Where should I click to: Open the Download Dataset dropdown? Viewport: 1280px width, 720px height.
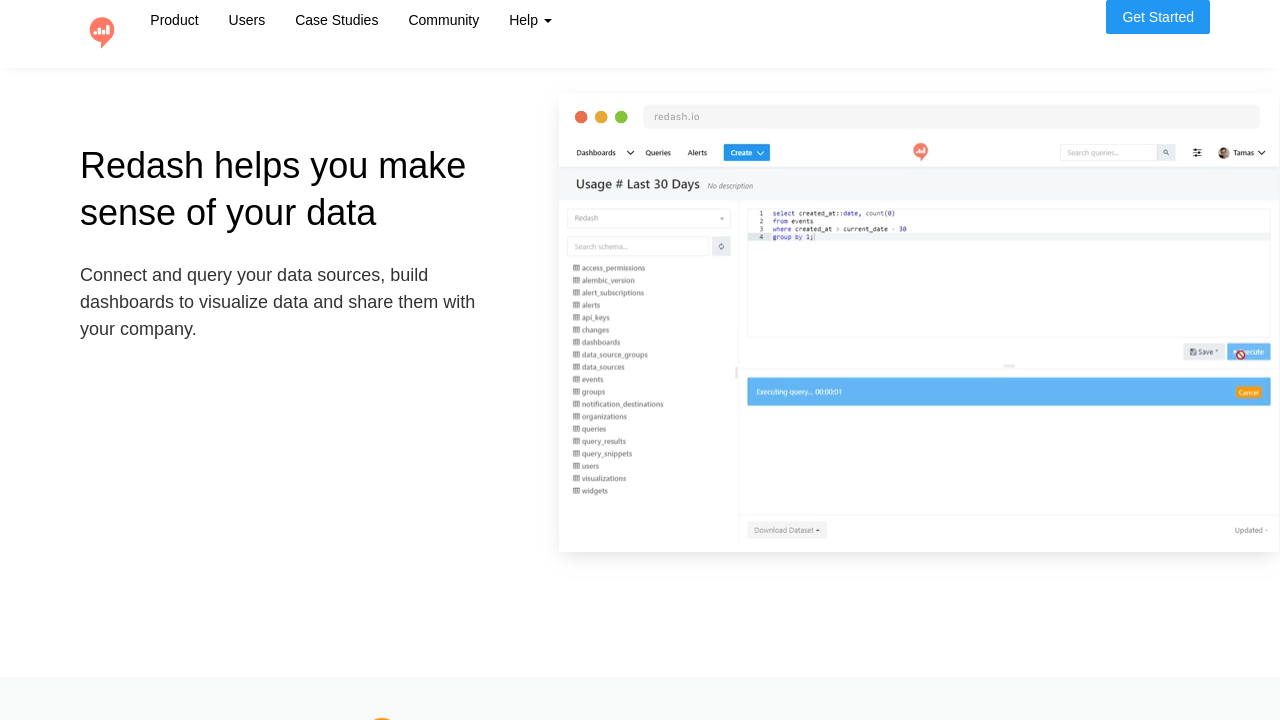787,530
